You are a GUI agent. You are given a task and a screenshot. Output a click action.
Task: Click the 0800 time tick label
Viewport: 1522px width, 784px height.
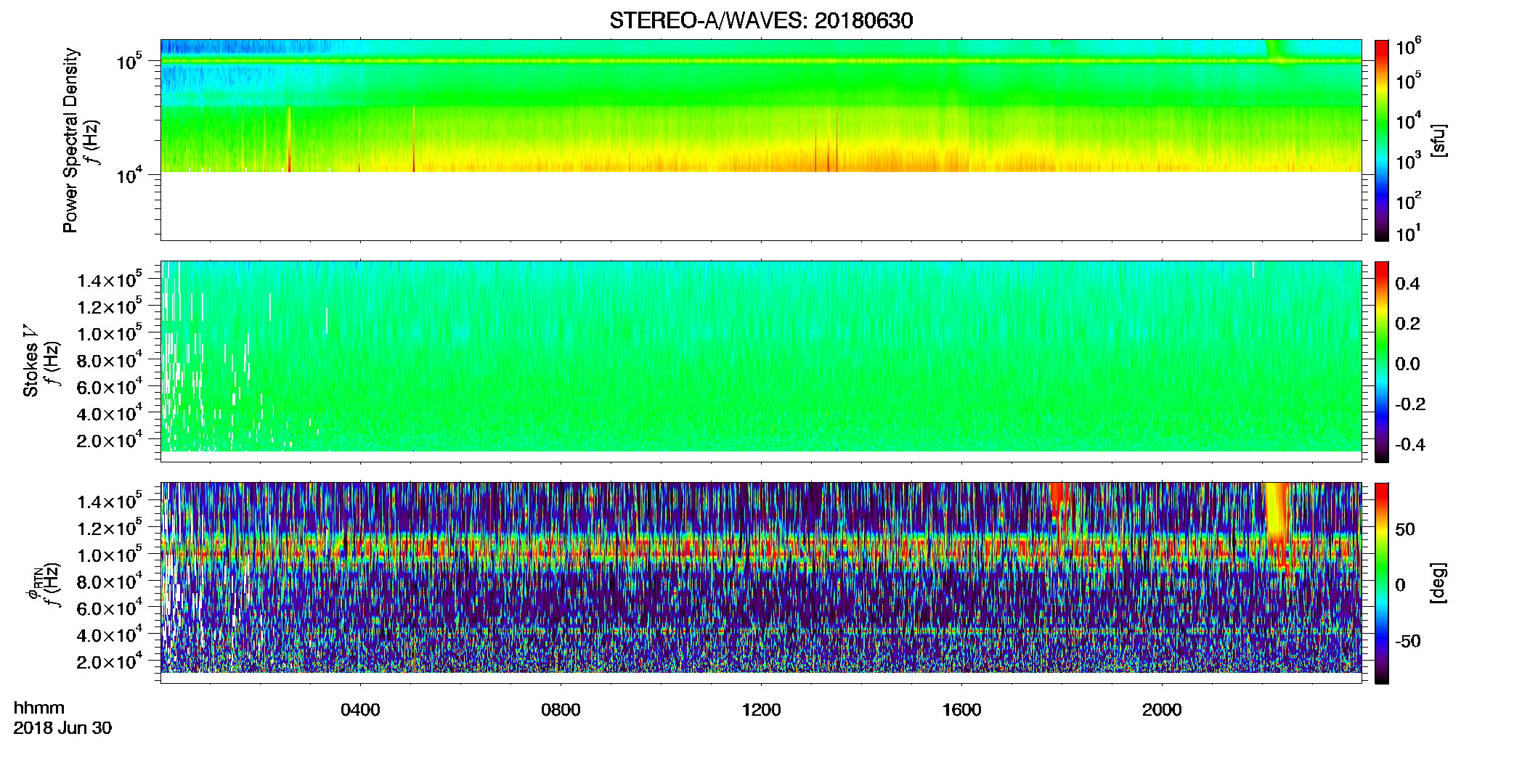coord(561,710)
